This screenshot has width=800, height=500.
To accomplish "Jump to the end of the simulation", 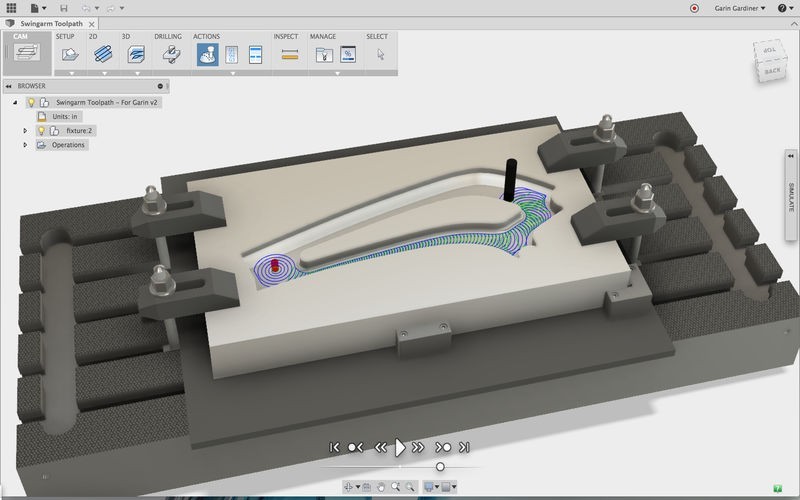I will [x=465, y=447].
